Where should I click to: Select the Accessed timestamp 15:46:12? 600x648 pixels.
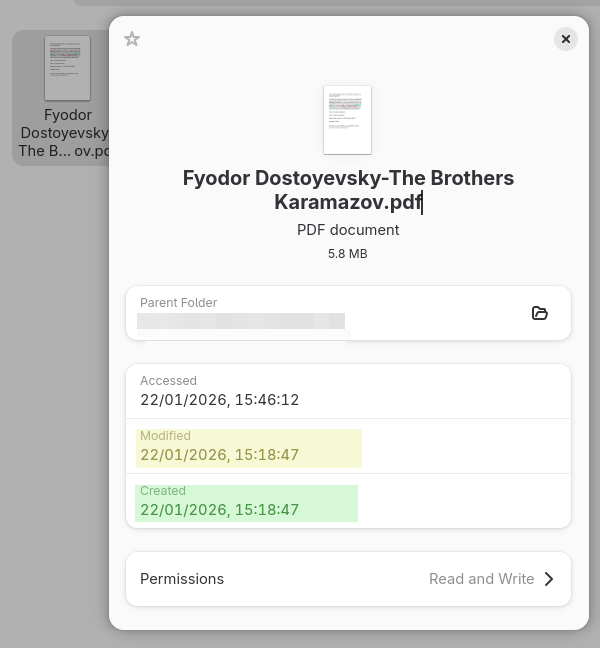click(x=220, y=400)
